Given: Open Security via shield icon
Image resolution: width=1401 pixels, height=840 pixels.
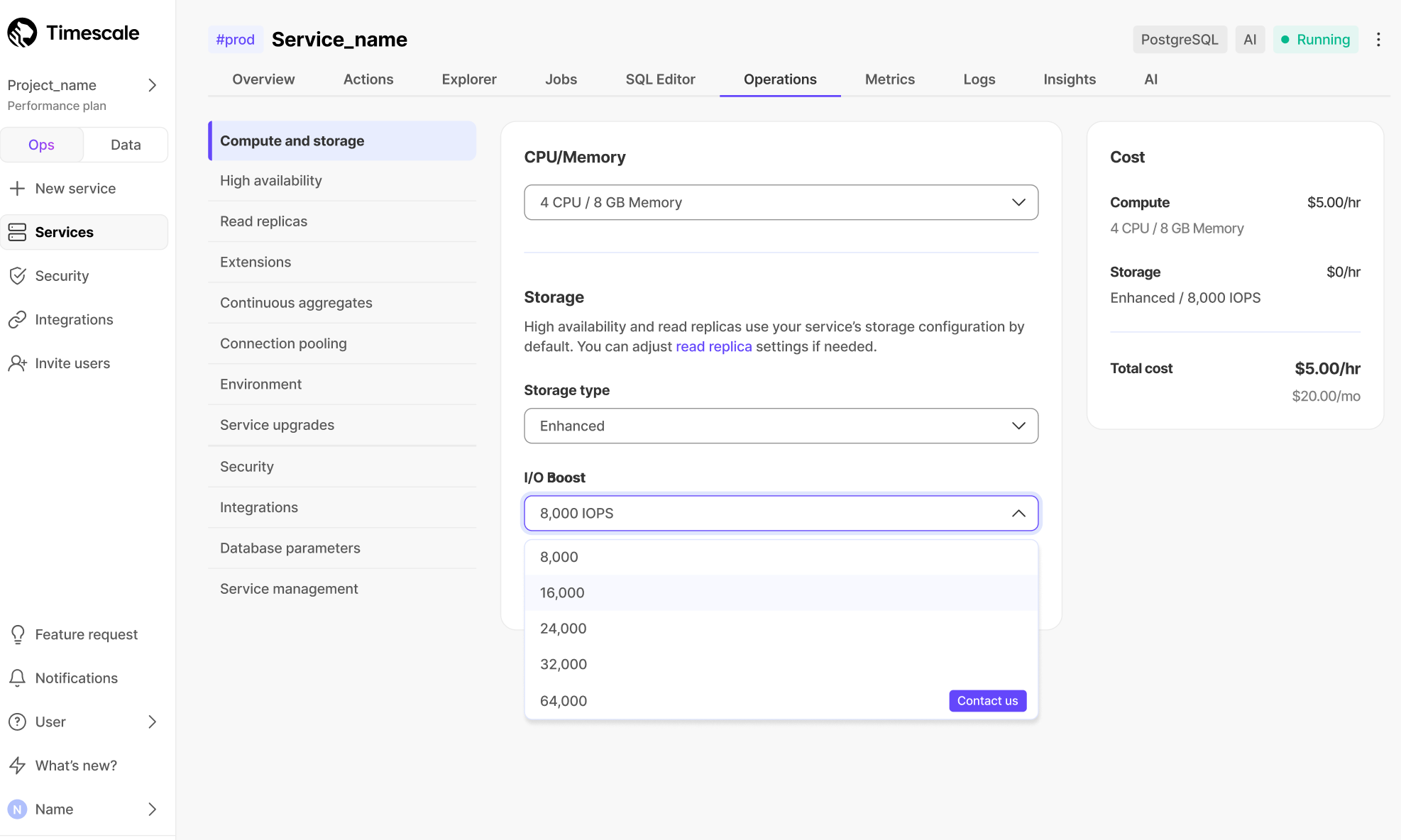Looking at the screenshot, I should (x=17, y=276).
